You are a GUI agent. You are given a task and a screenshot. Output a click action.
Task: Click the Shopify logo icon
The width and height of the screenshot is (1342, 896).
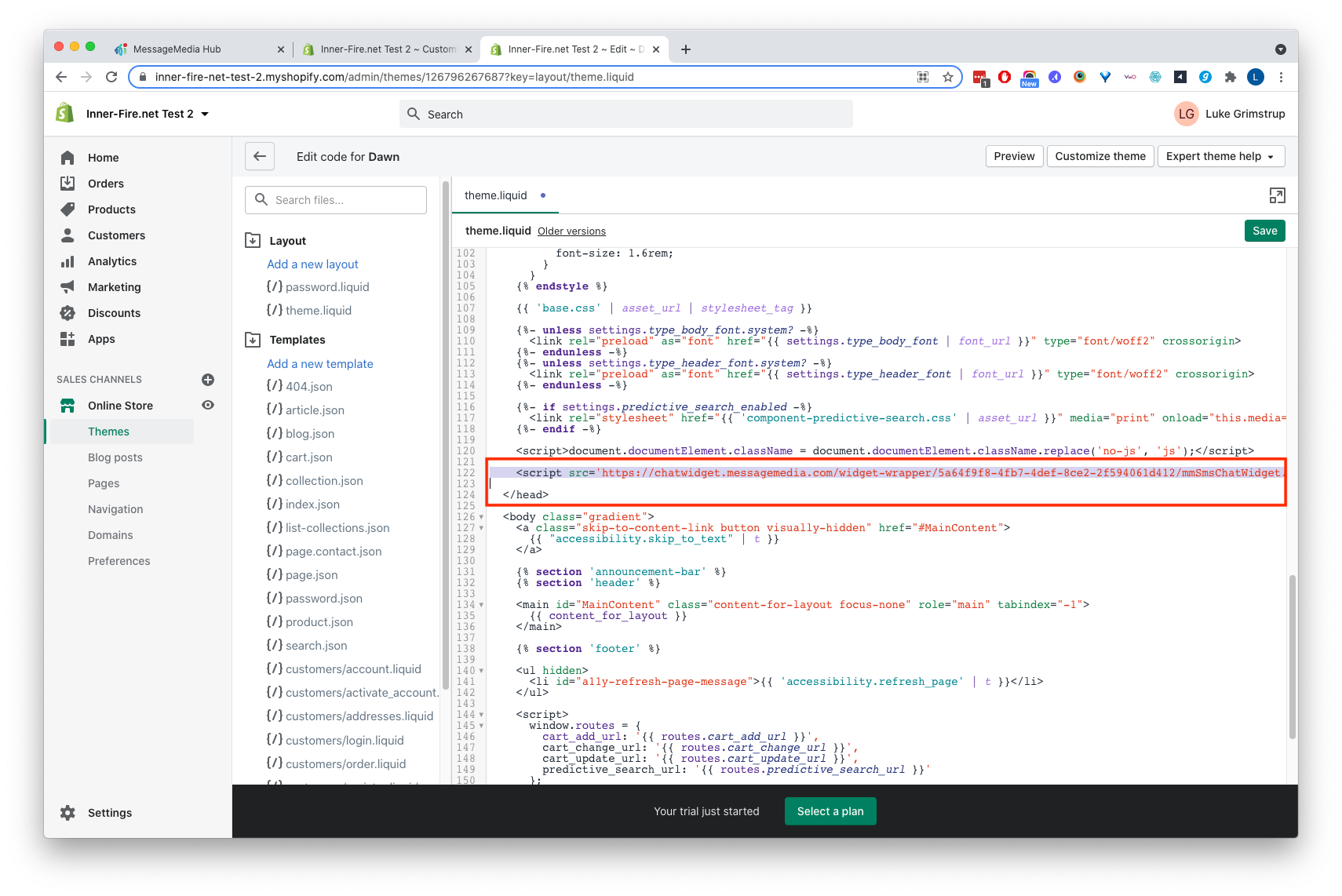65,113
